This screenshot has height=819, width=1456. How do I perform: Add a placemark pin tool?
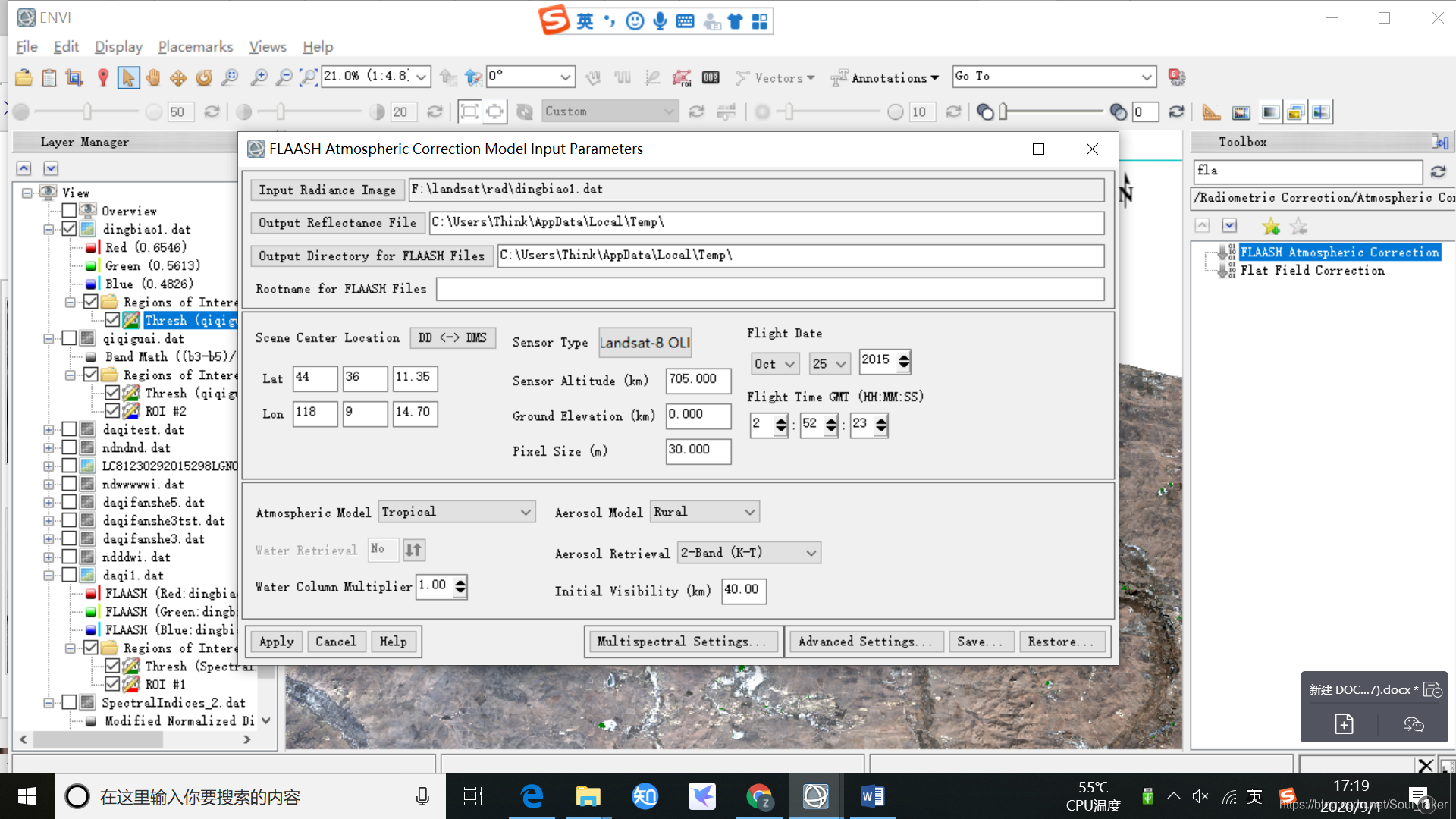[103, 77]
